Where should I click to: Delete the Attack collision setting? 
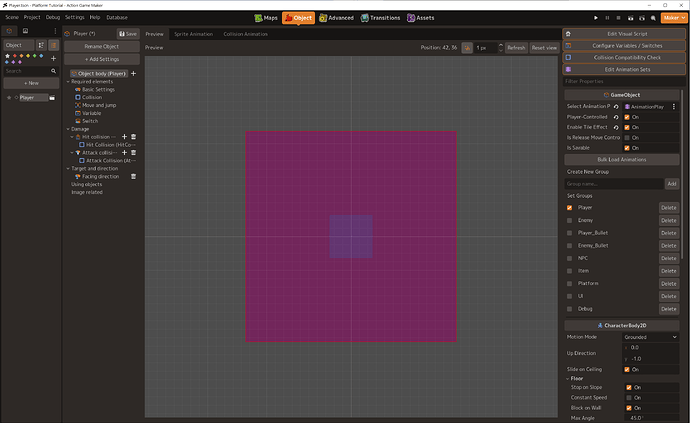(x=133, y=153)
